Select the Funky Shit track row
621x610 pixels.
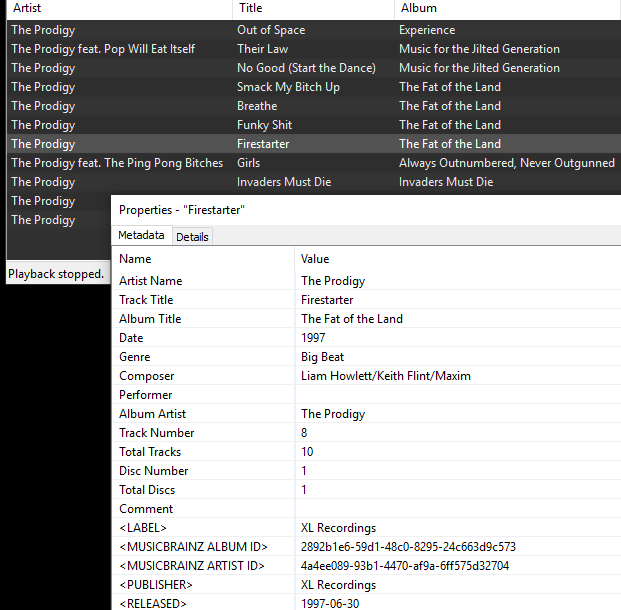pyautogui.click(x=314, y=125)
